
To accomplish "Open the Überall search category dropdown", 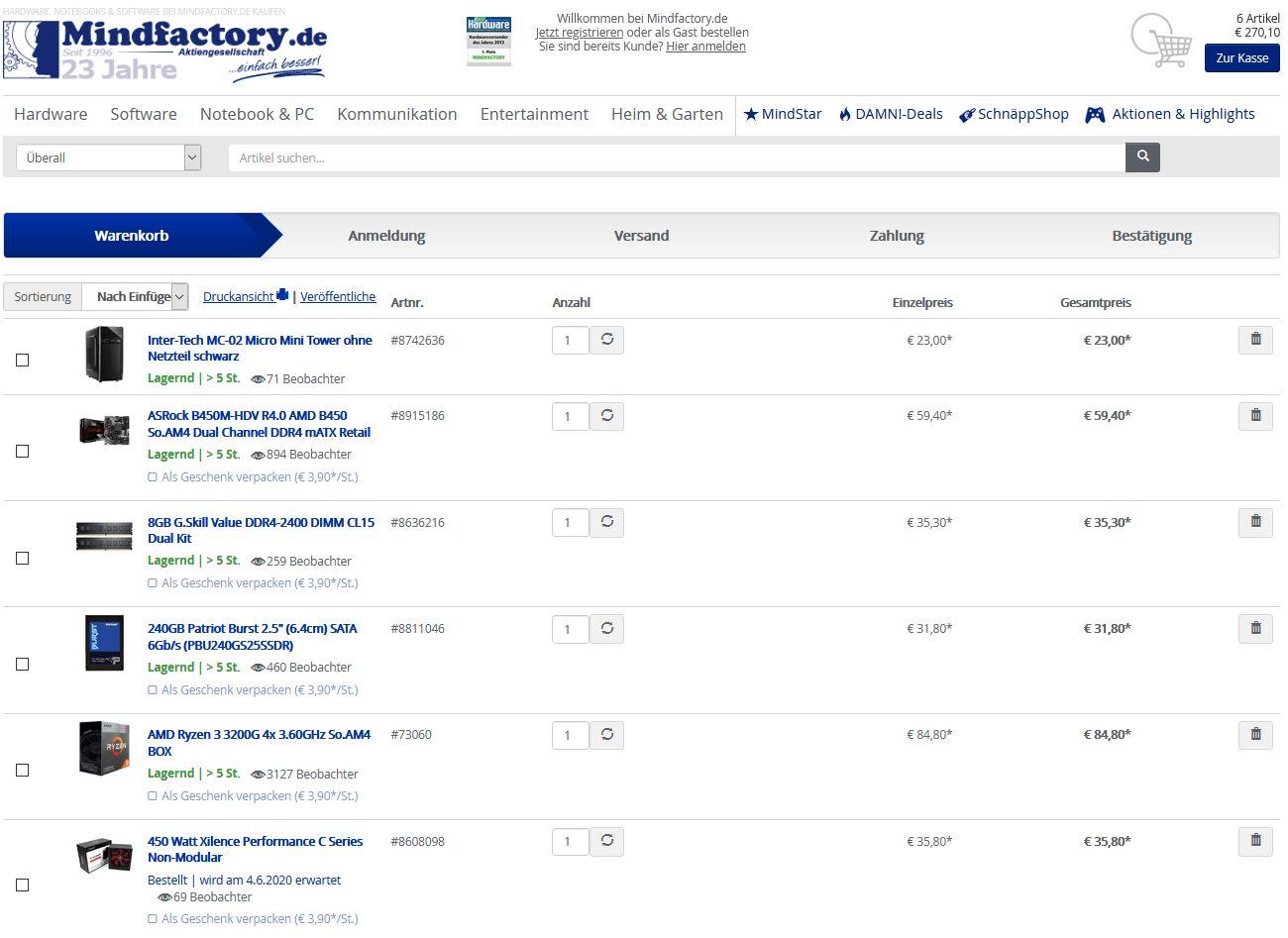I will (x=109, y=157).
